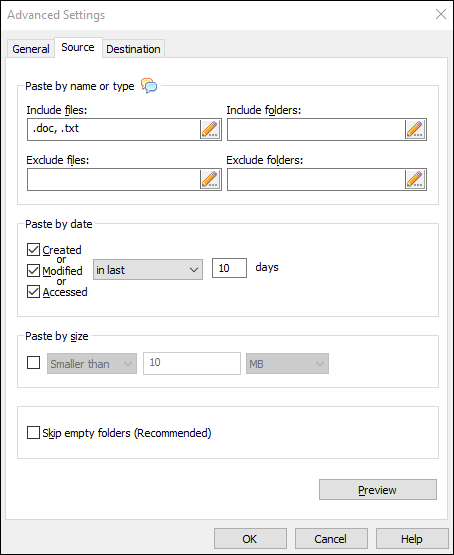Open the Include folders pencil editor
The height and width of the screenshot is (555, 454).
click(x=415, y=129)
